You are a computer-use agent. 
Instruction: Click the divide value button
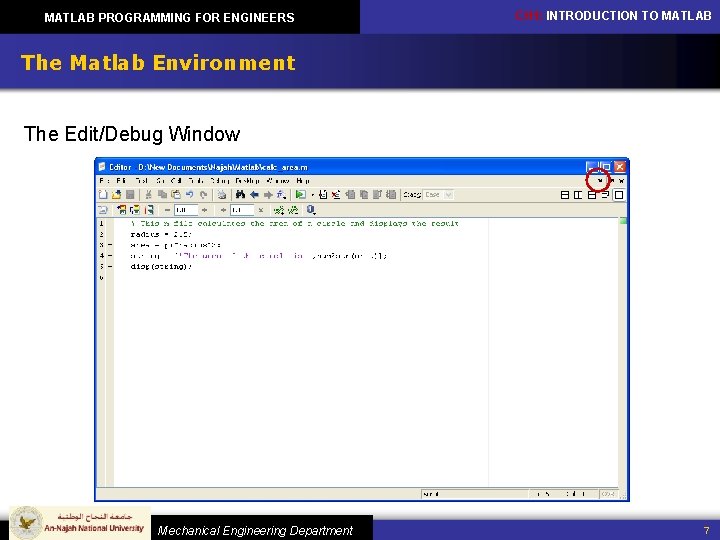tap(223, 210)
